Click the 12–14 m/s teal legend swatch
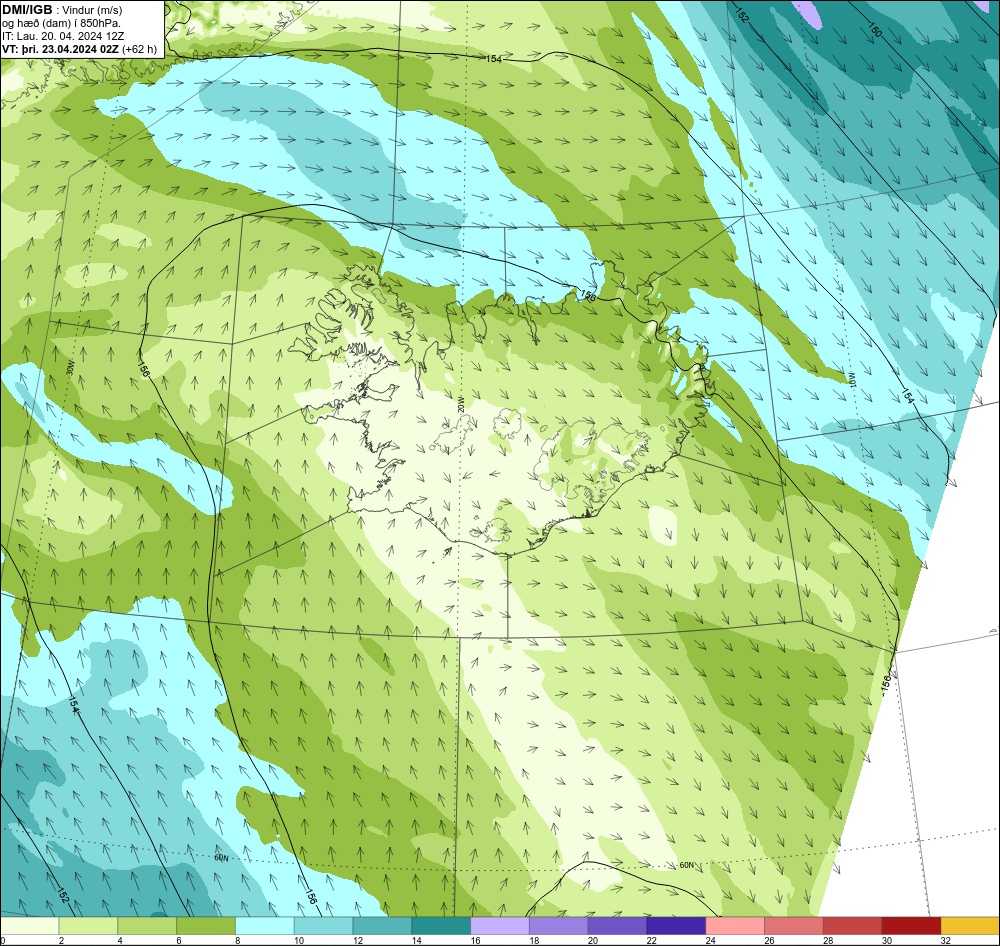The image size is (1000, 946). coord(382,926)
